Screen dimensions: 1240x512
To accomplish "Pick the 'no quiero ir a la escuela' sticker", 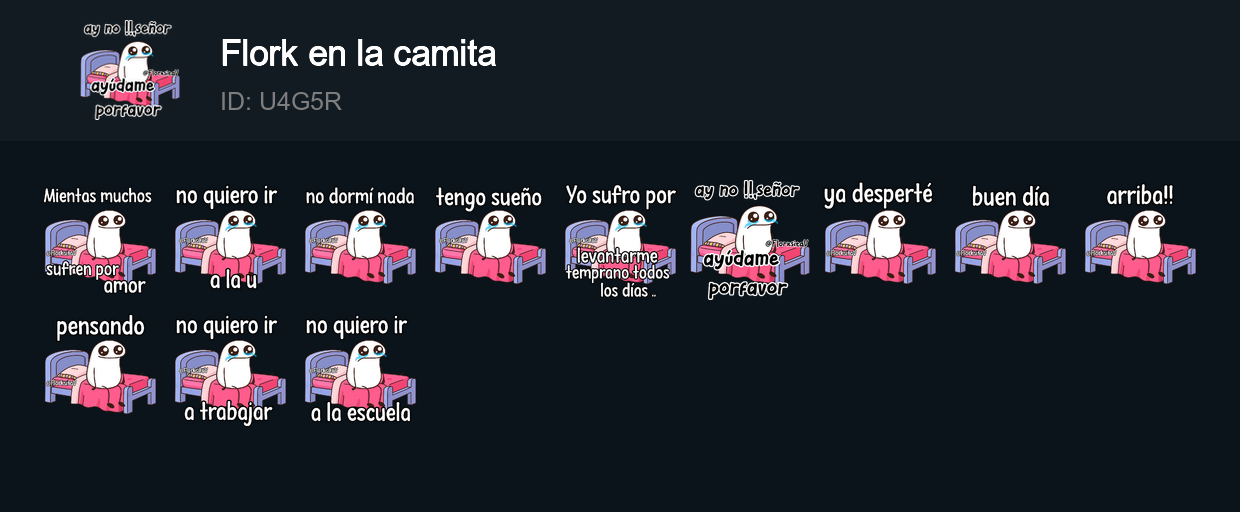I will pos(360,369).
